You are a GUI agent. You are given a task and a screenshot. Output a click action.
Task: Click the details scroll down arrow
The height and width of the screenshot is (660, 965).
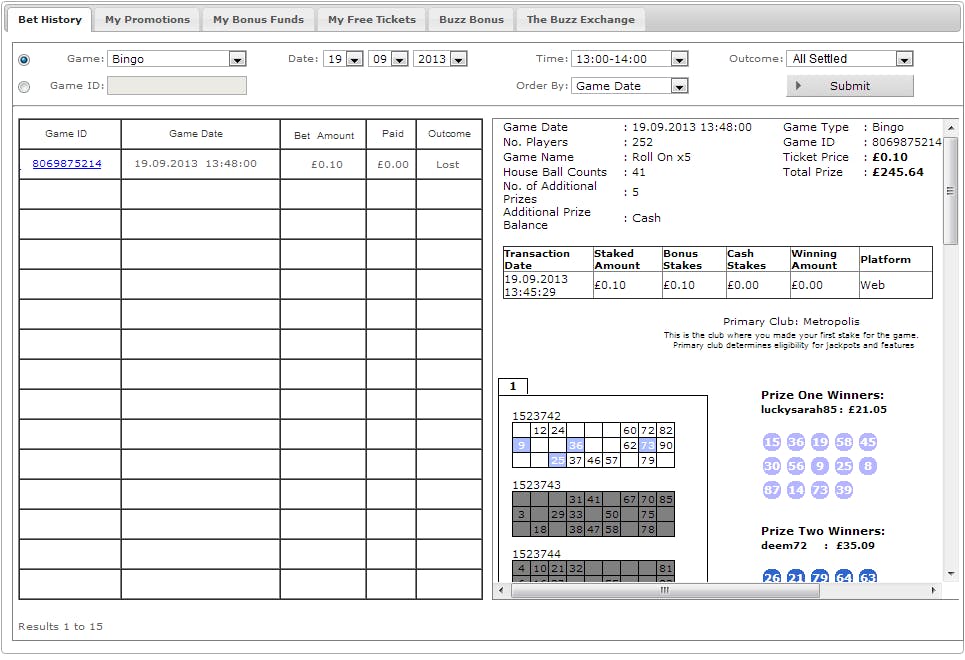click(x=951, y=574)
